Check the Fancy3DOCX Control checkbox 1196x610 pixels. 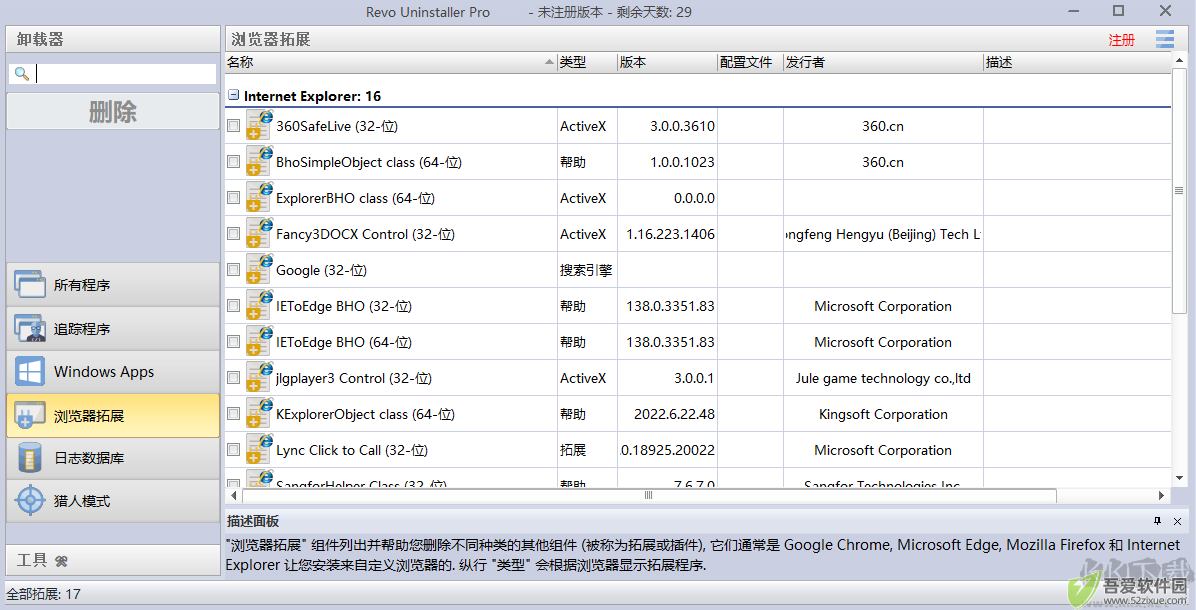tap(233, 233)
